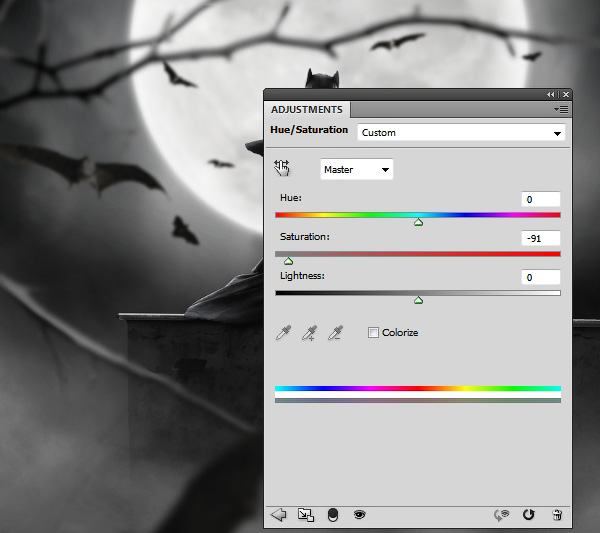
Task: Enable the Colorize checkbox
Action: click(x=373, y=333)
